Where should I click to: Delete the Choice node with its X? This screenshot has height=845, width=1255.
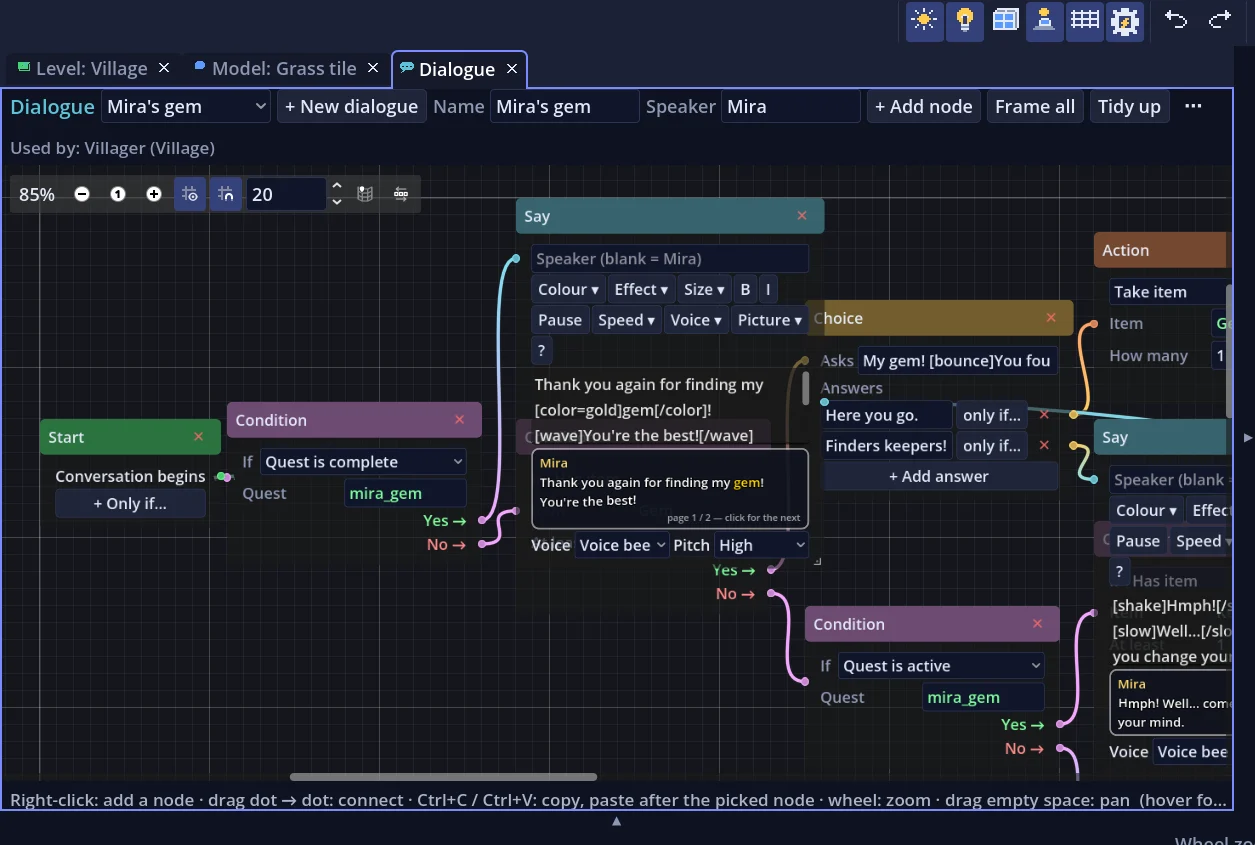click(1051, 318)
